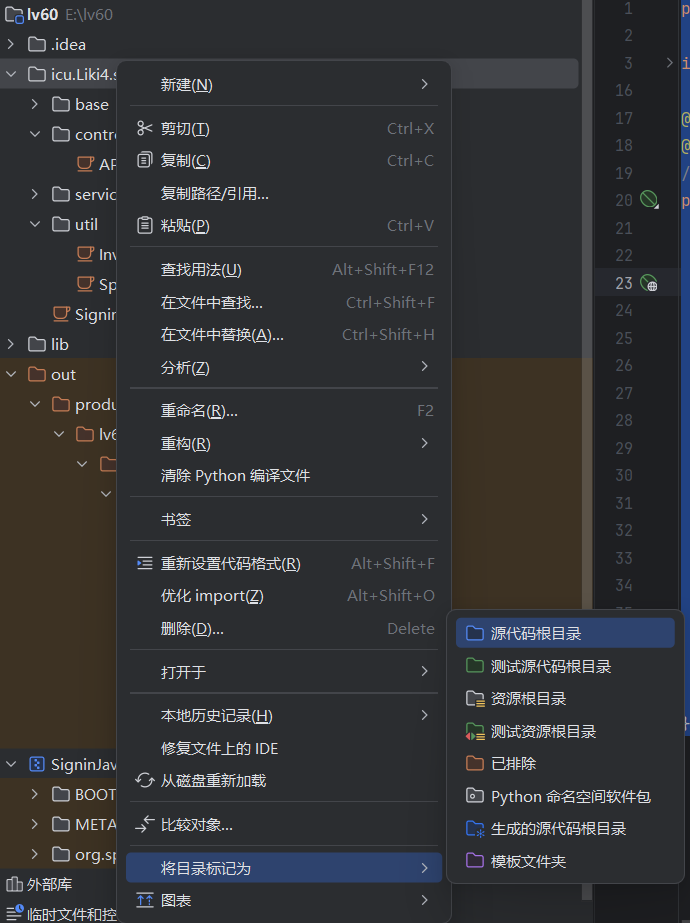The image size is (690, 923).
Task: Mark directory as 模板文件夹
Action: pos(565,861)
